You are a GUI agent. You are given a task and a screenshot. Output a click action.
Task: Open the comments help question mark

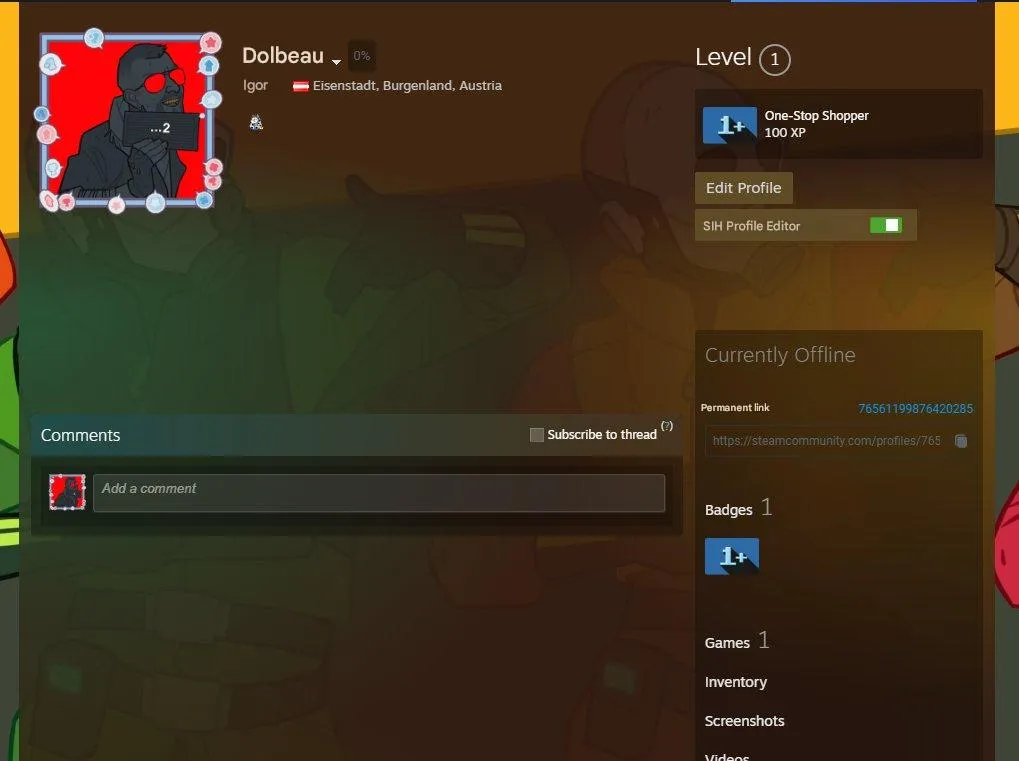pyautogui.click(x=666, y=425)
